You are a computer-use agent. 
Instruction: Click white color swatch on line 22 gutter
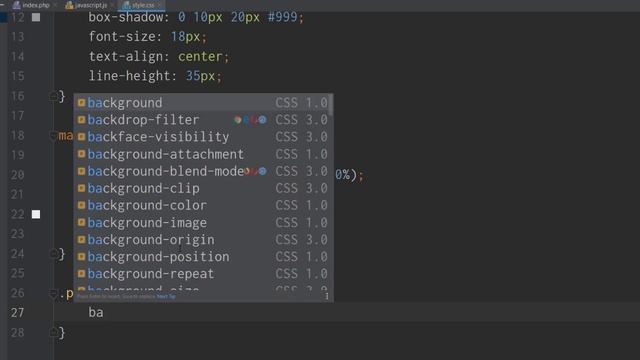click(x=36, y=214)
